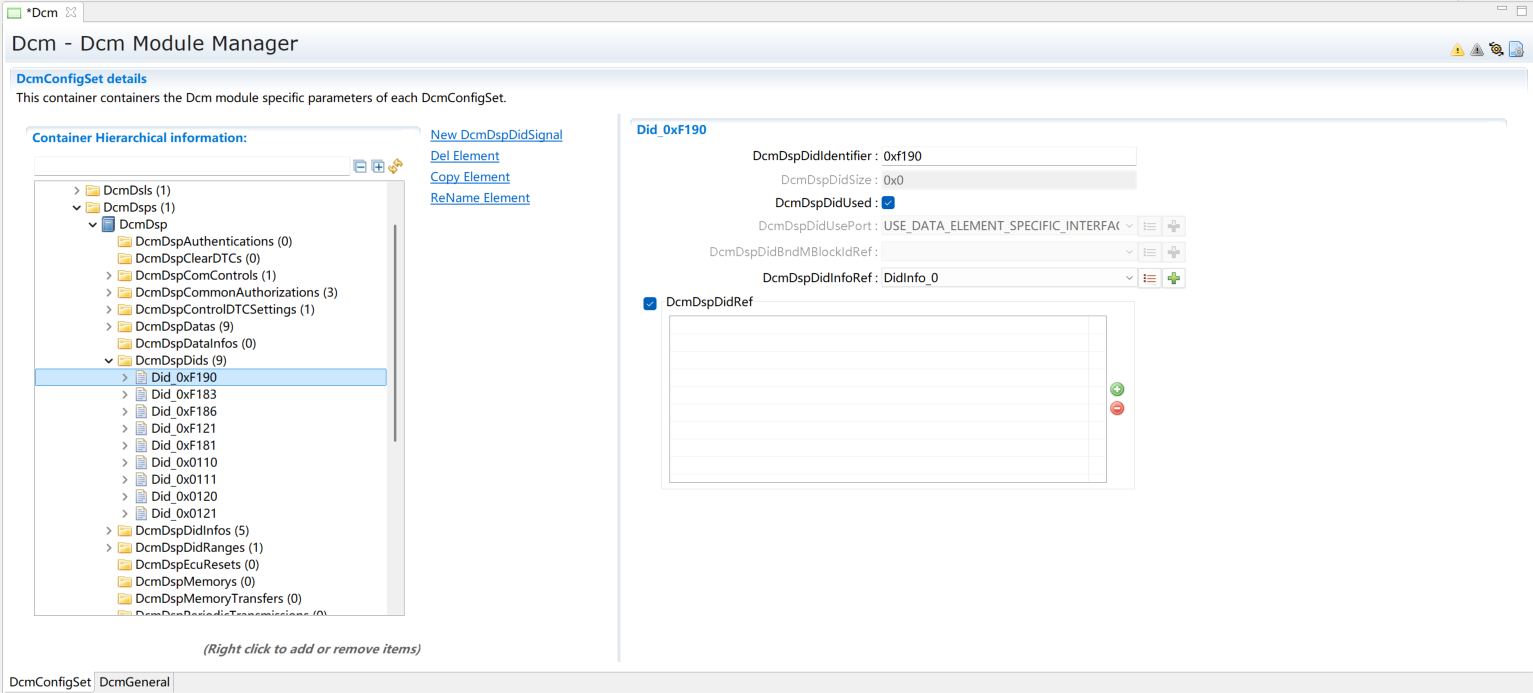Click the Del Element link
This screenshot has height=693, width=1533.
tap(465, 156)
